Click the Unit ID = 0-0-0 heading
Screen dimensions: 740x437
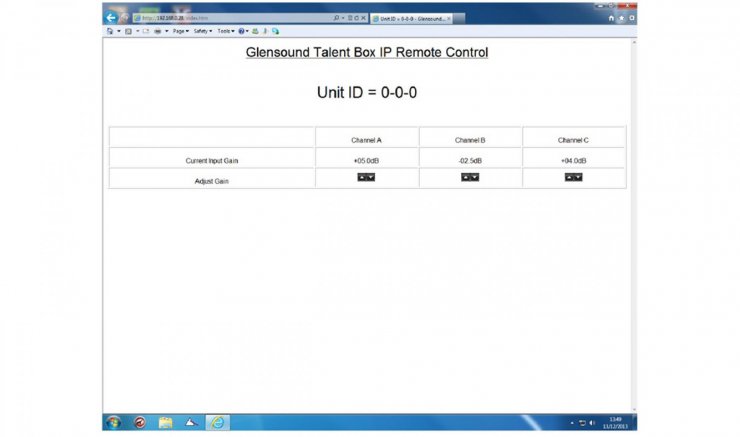(x=367, y=92)
